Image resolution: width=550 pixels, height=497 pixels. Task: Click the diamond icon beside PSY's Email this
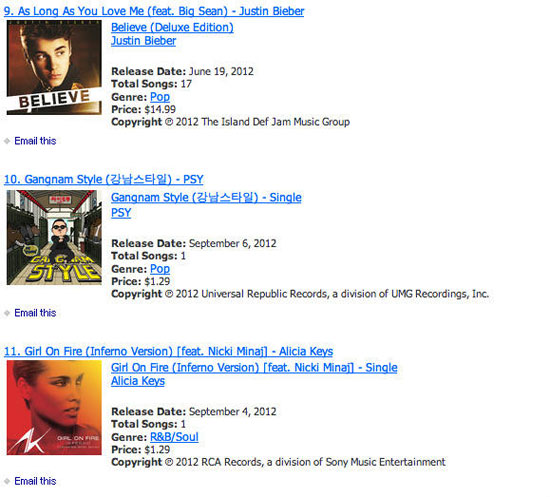coord(7,313)
